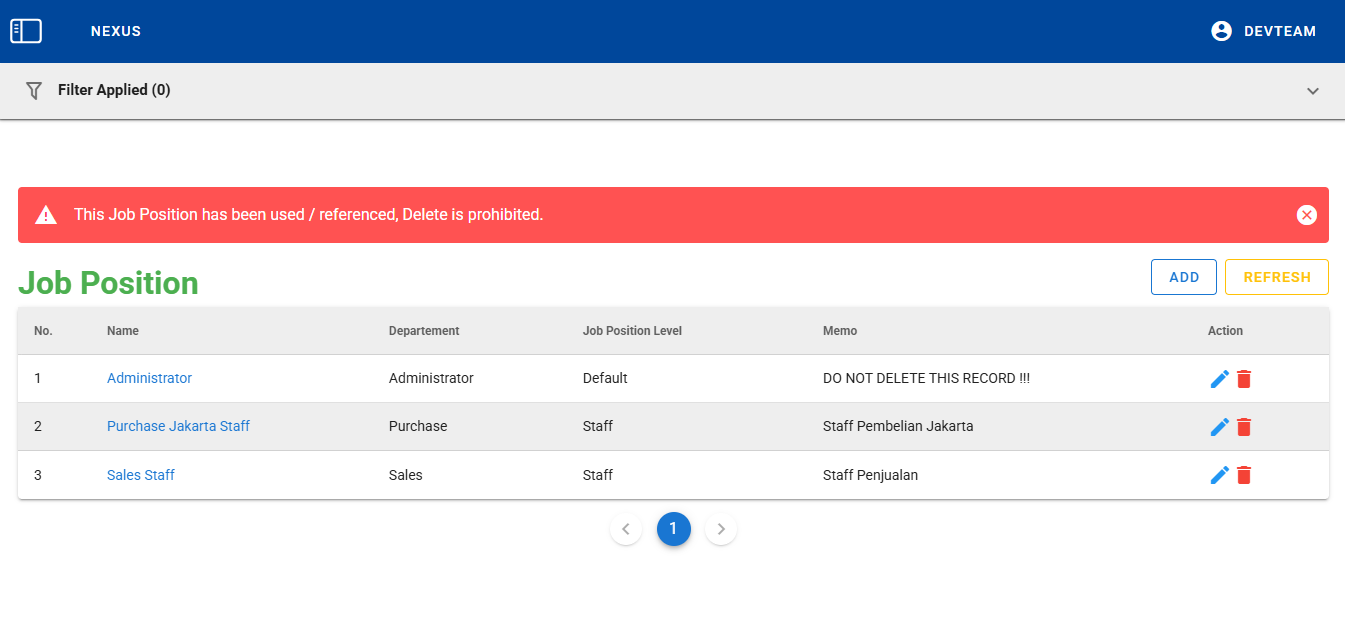The width and height of the screenshot is (1345, 640).
Task: Edit the Purchase Jakarta Staff row
Action: pyautogui.click(x=1219, y=427)
